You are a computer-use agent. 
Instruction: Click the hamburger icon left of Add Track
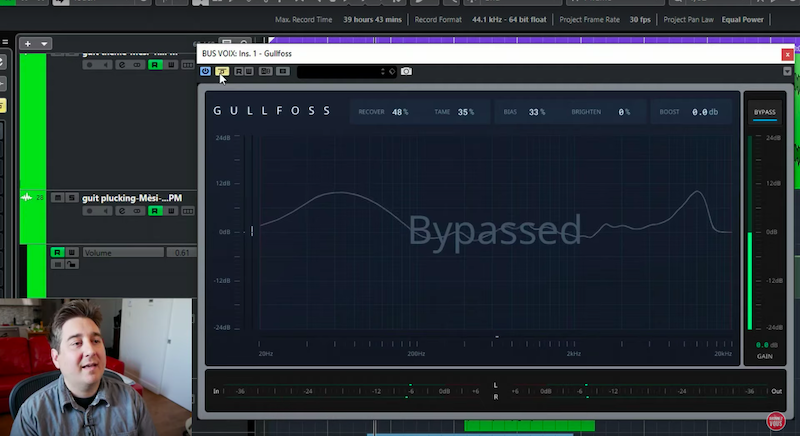5,42
